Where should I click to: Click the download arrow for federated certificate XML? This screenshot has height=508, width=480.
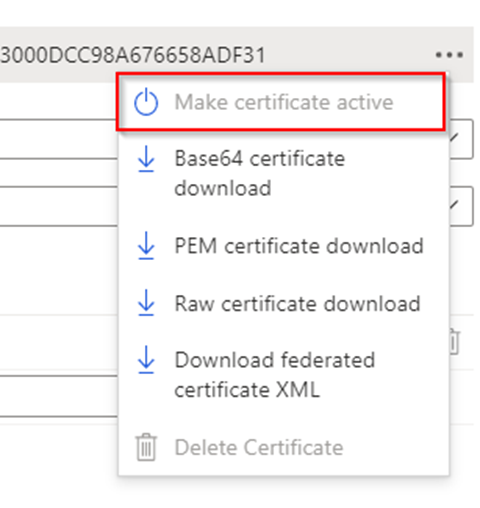click(146, 360)
